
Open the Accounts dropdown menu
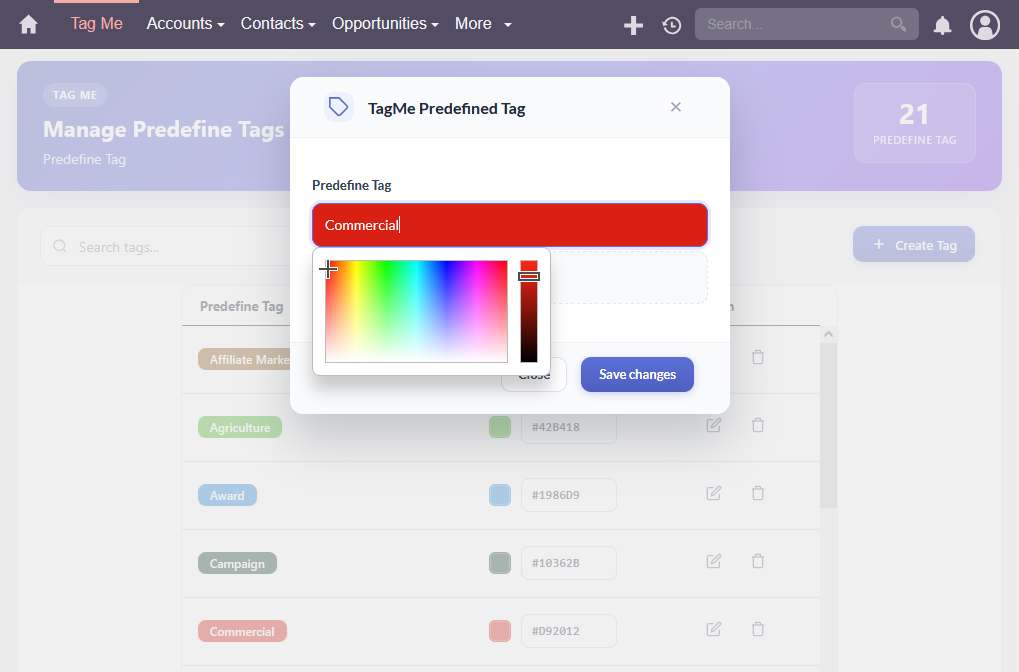point(185,24)
